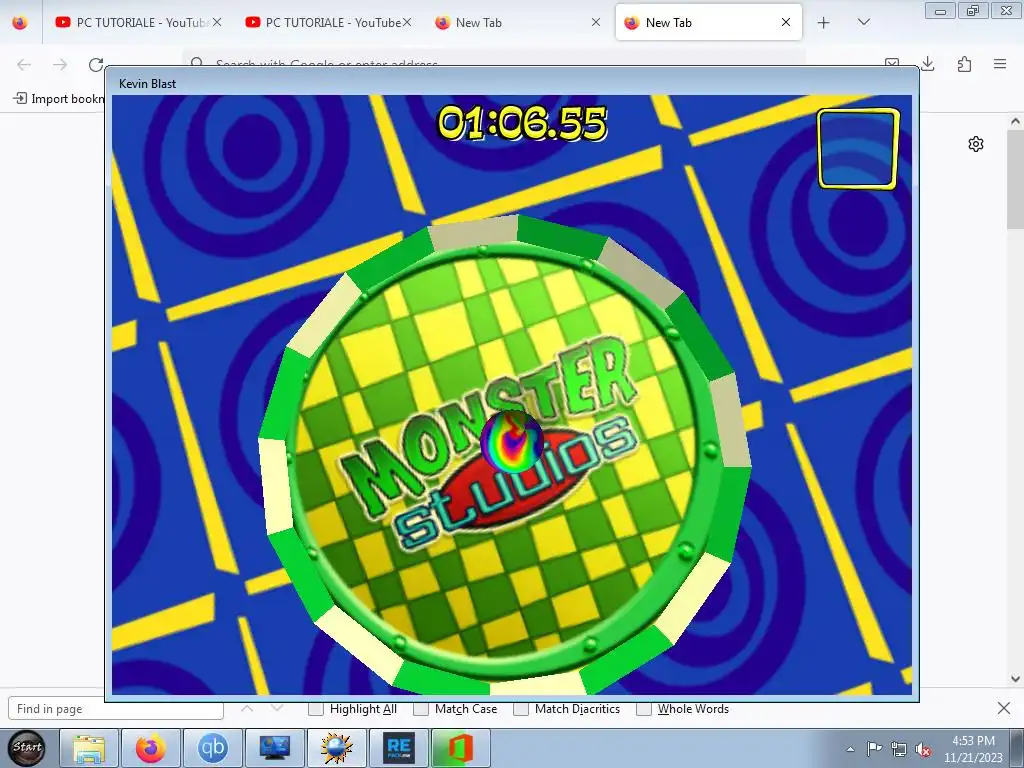Open qBittorrent from the taskbar
Screen dimensions: 1024x768
213,748
